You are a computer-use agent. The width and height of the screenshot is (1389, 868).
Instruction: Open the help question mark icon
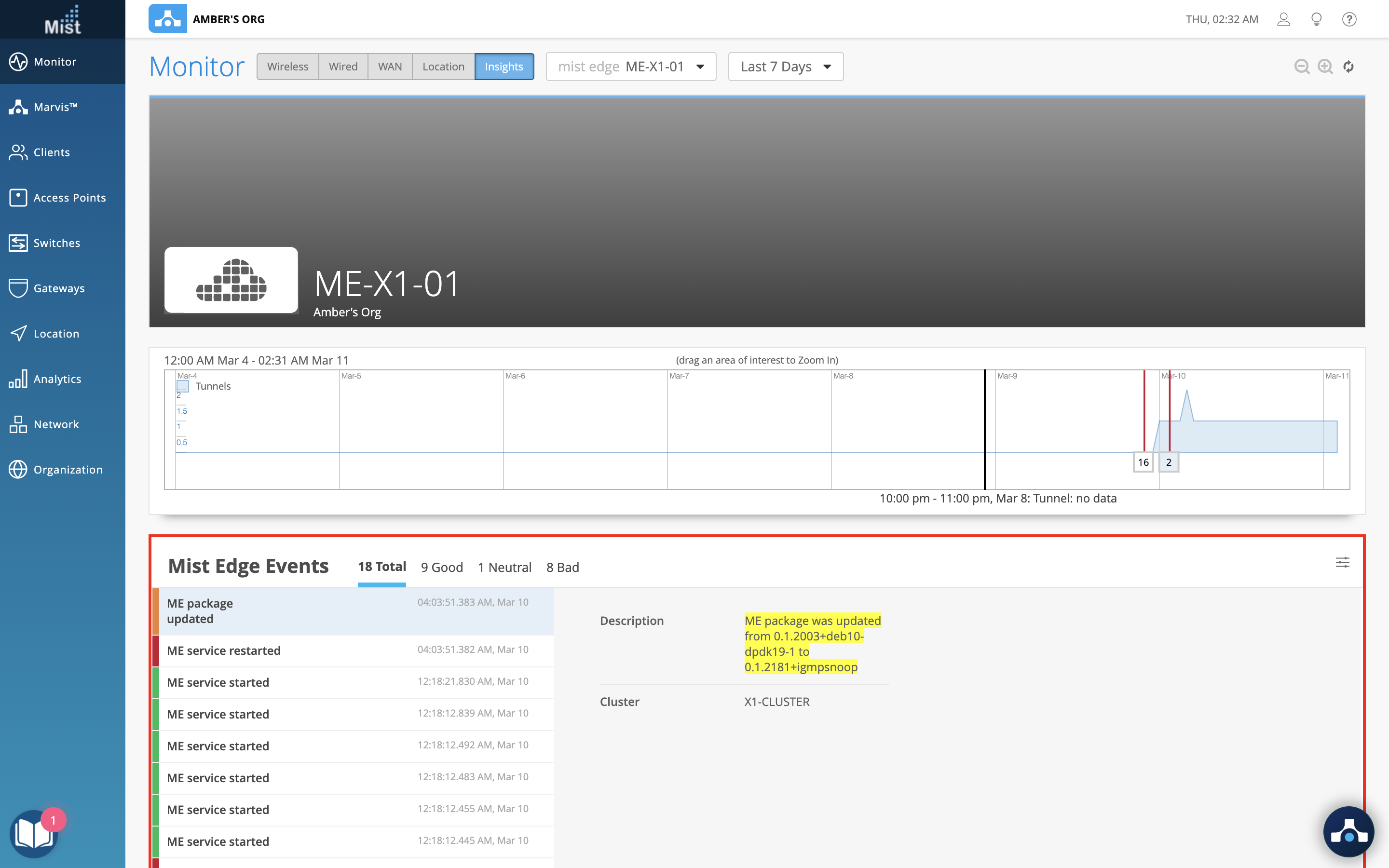pos(1349,19)
